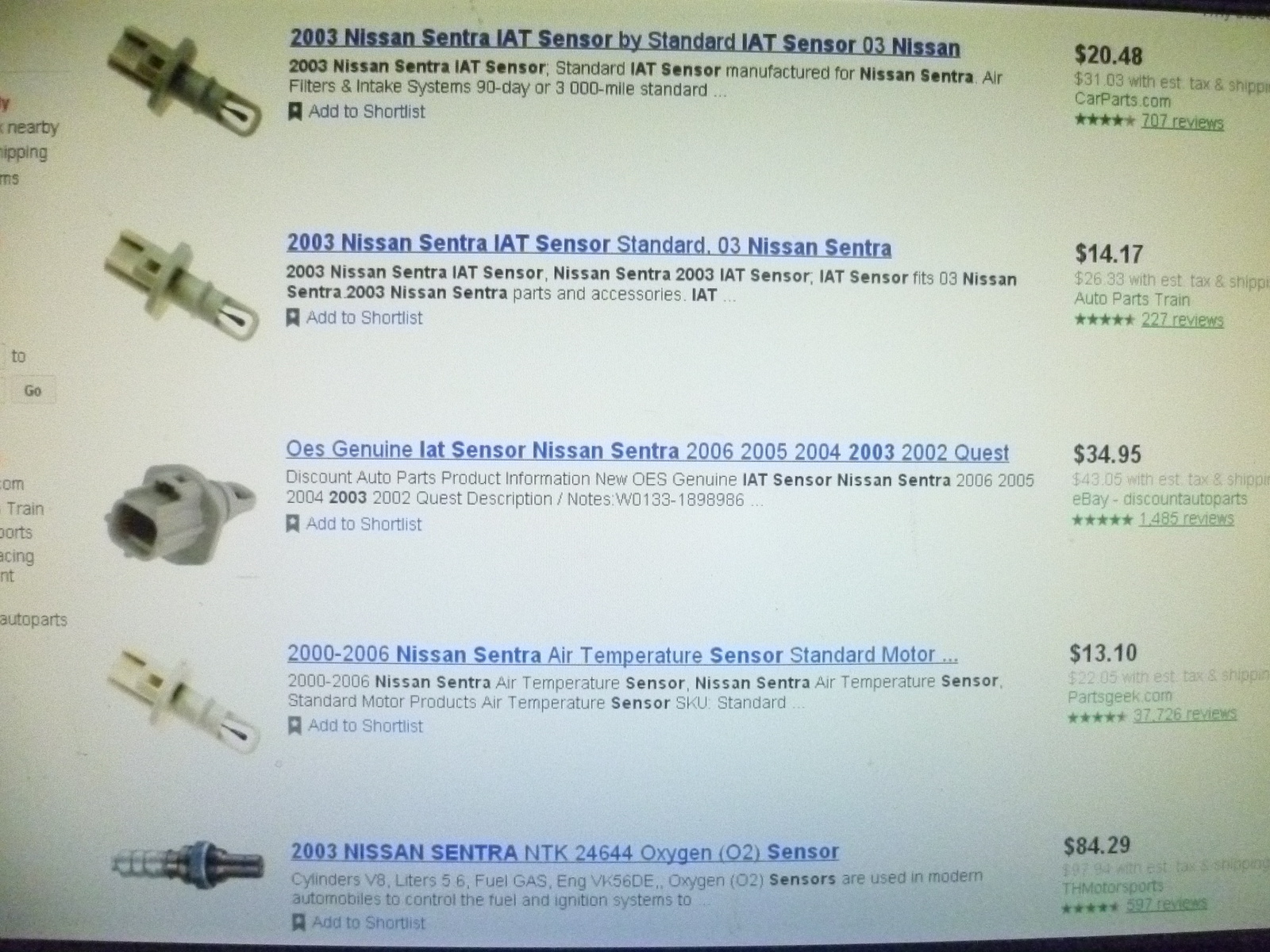Open 2000-2006 Nissan Sentra Air Temperature Sensor listing
1270x952 pixels.
click(622, 655)
